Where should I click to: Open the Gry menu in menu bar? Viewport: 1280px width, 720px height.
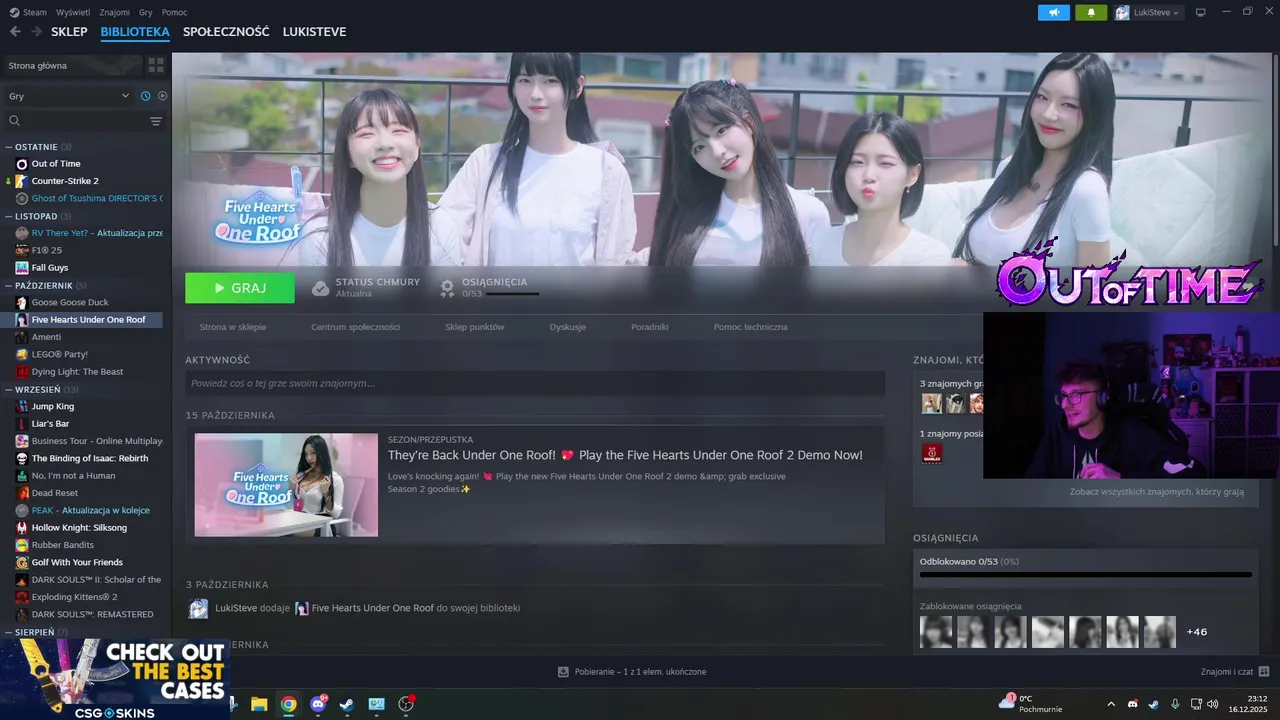pos(146,12)
